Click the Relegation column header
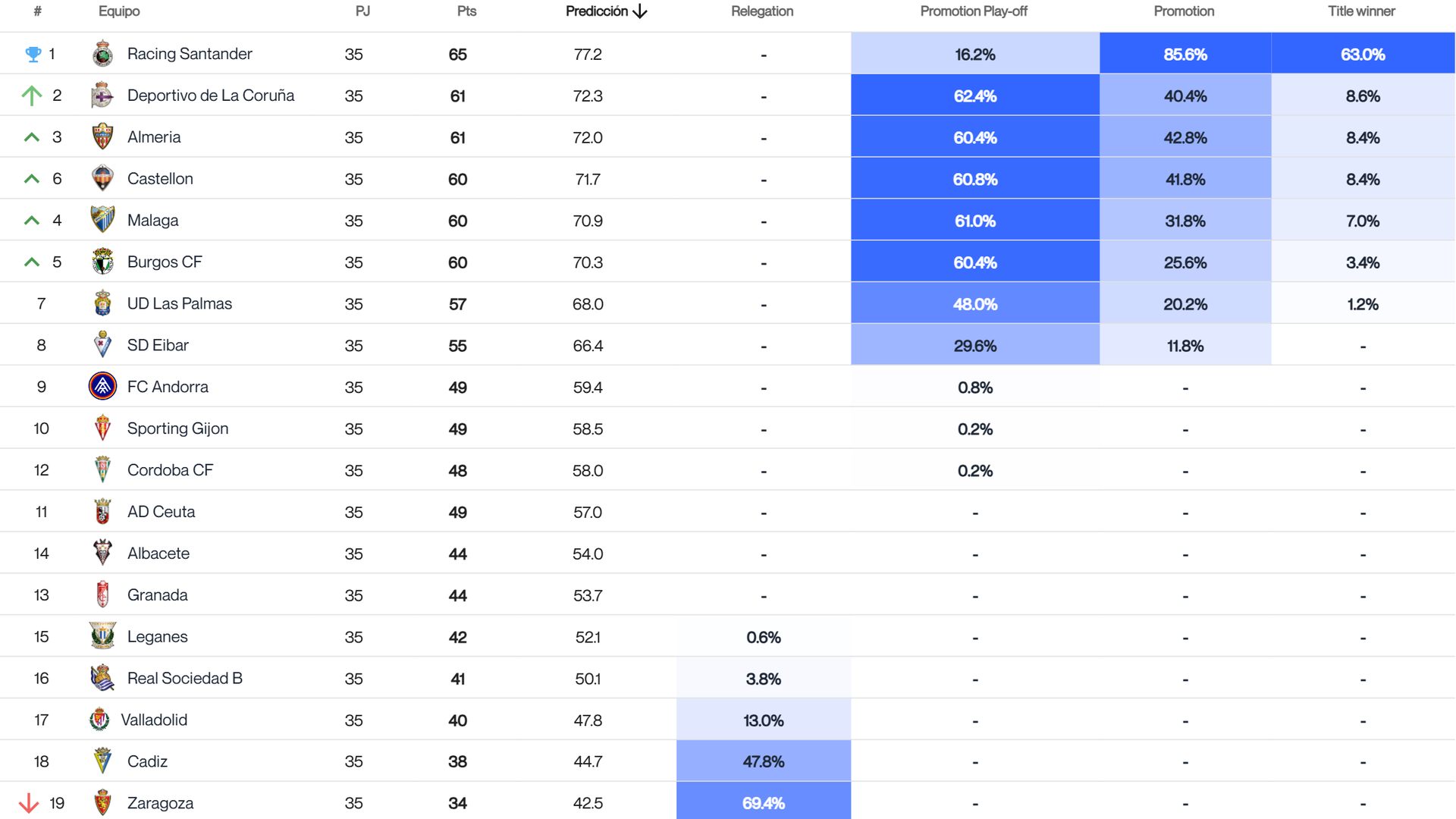1456x819 pixels. click(762, 11)
